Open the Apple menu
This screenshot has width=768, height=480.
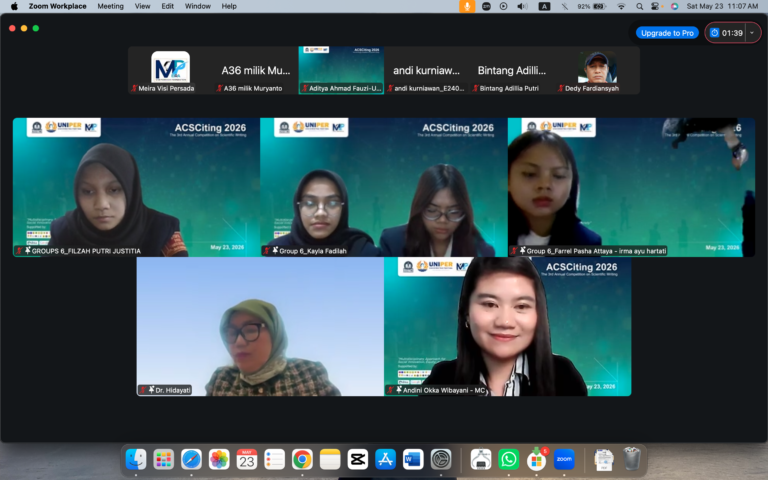coord(14,6)
